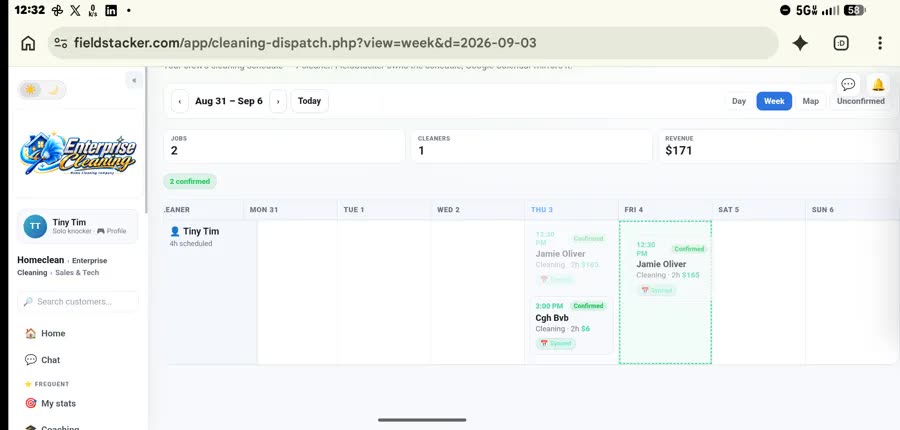
Task: Open the notifications bell icon
Action: coord(878,85)
